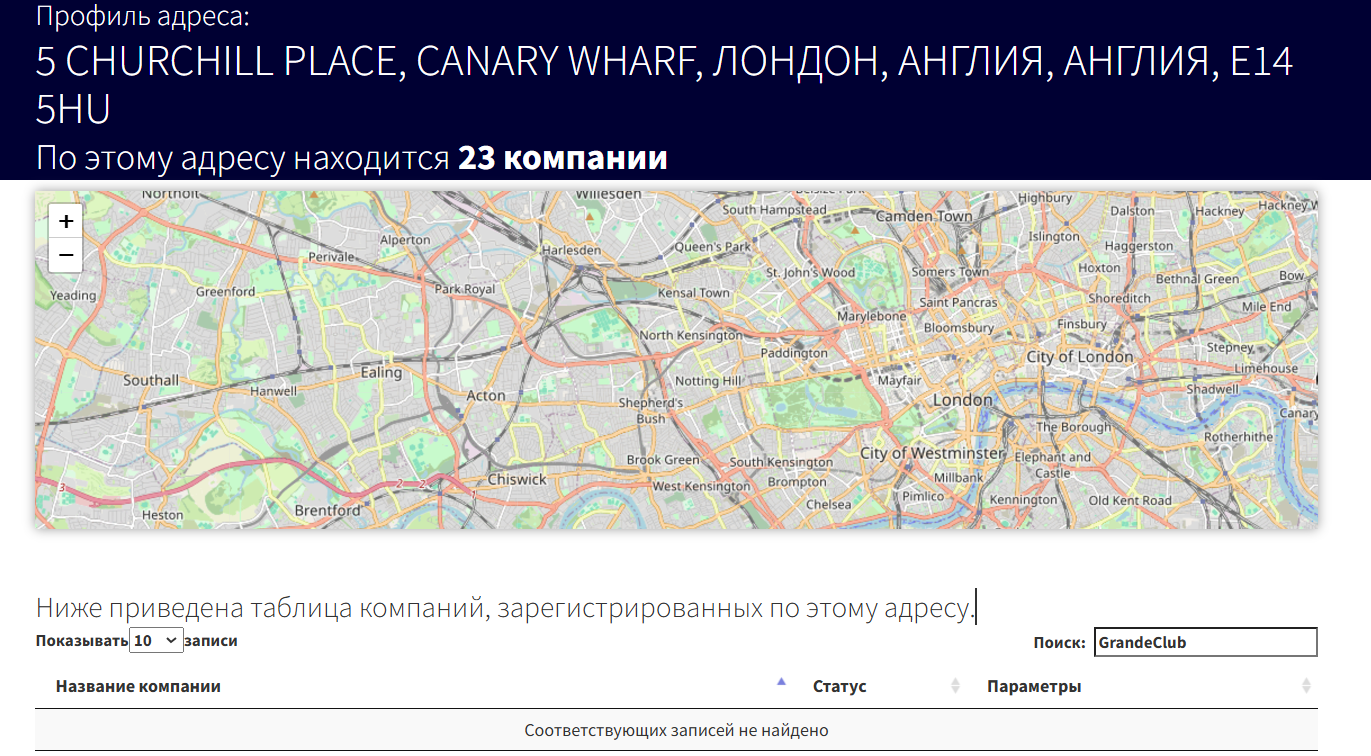Viewport: 1371px width, 756px height.
Task: Click 'Mayfair' label on the map
Action: [x=899, y=381]
